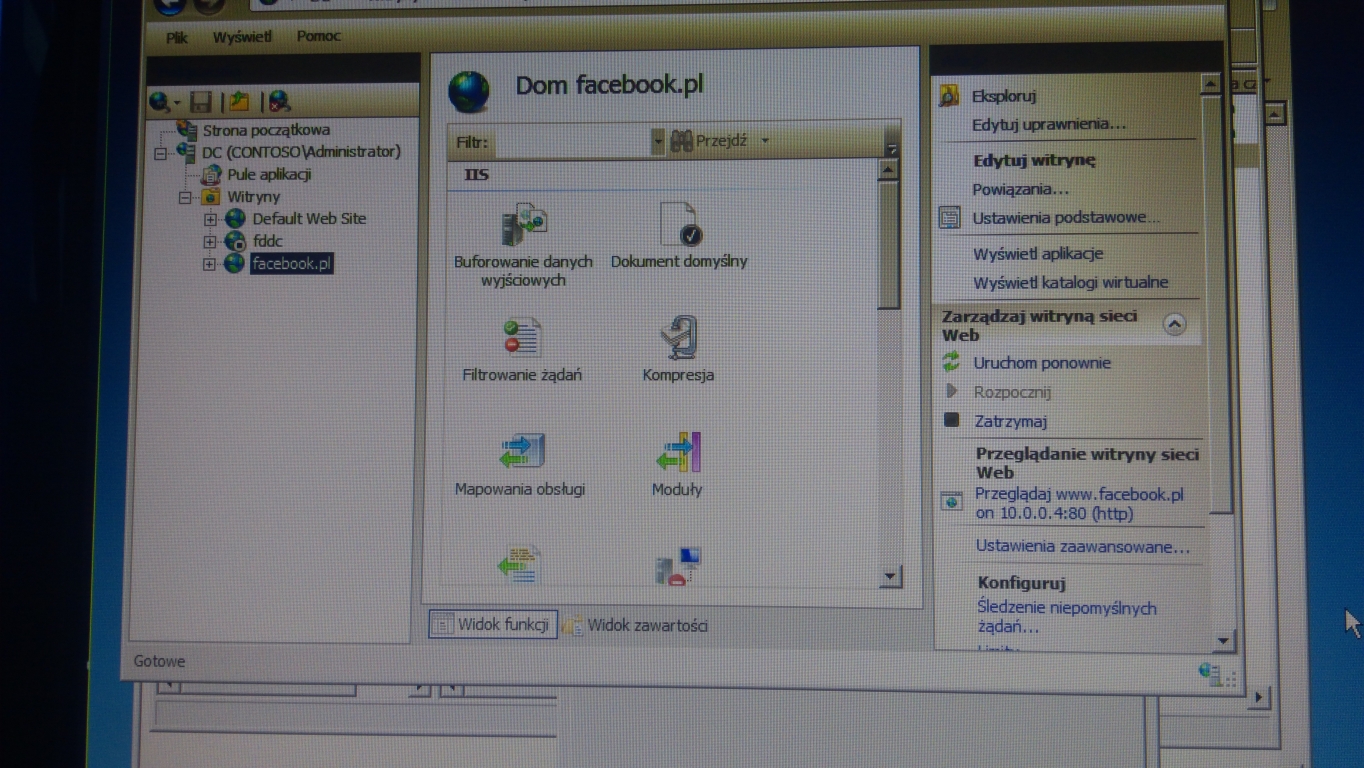Expand the facebook.pl site node
This screenshot has width=1364, height=768.
click(209, 264)
